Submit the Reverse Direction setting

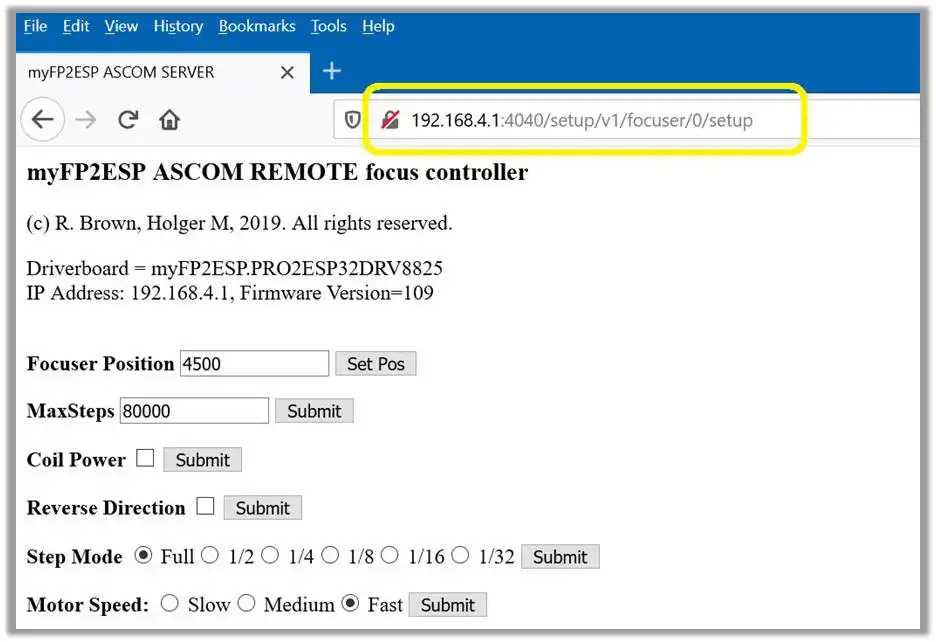click(x=263, y=508)
